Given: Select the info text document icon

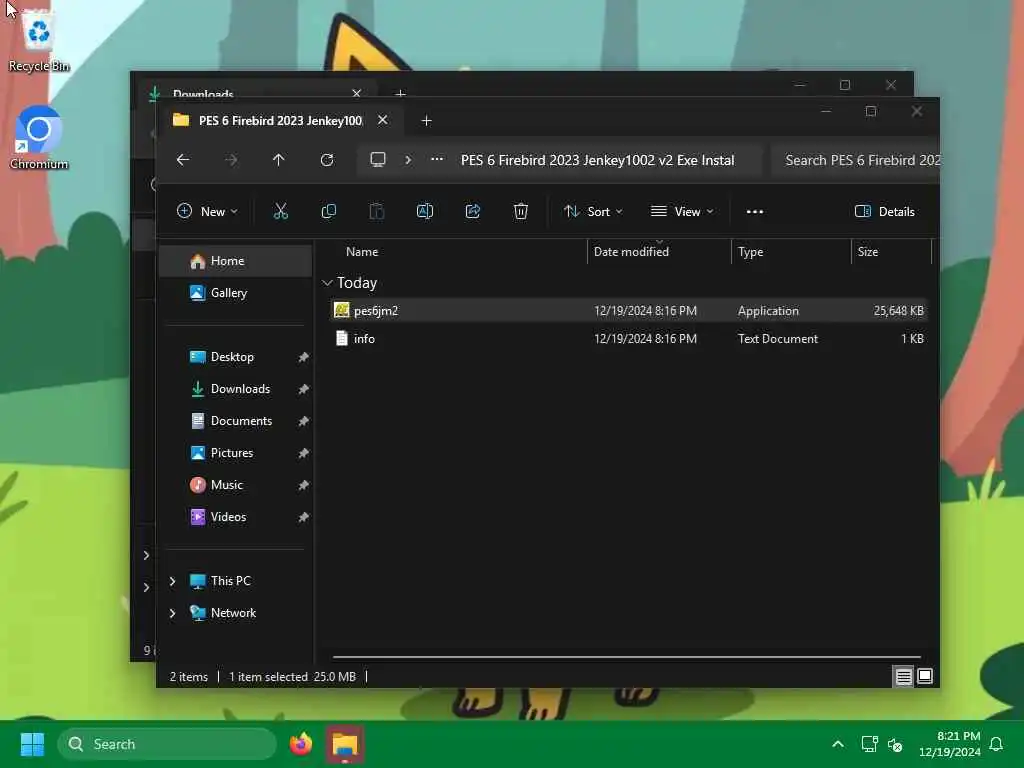Looking at the screenshot, I should (x=342, y=338).
